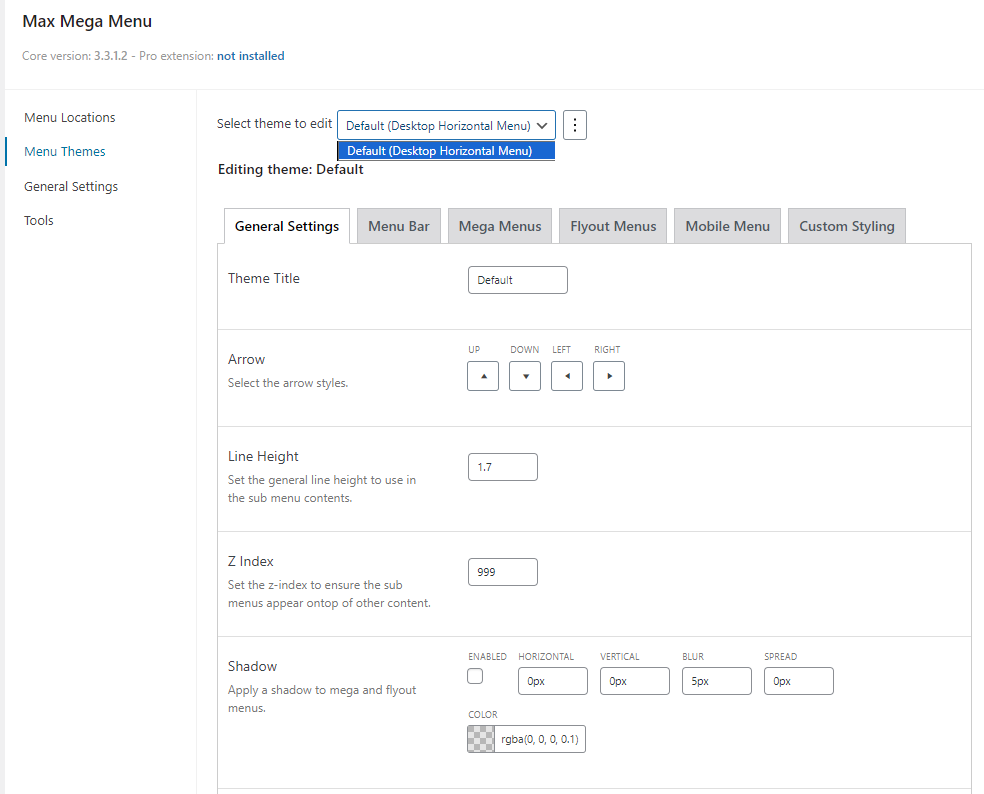Open Menu Themes in the sidebar

[x=65, y=151]
